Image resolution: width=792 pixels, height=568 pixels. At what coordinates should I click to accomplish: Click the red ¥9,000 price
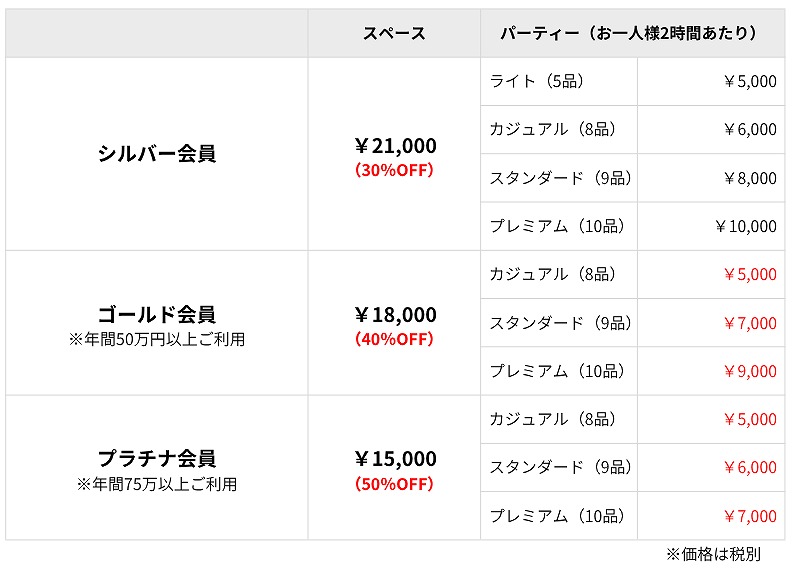pos(749,371)
